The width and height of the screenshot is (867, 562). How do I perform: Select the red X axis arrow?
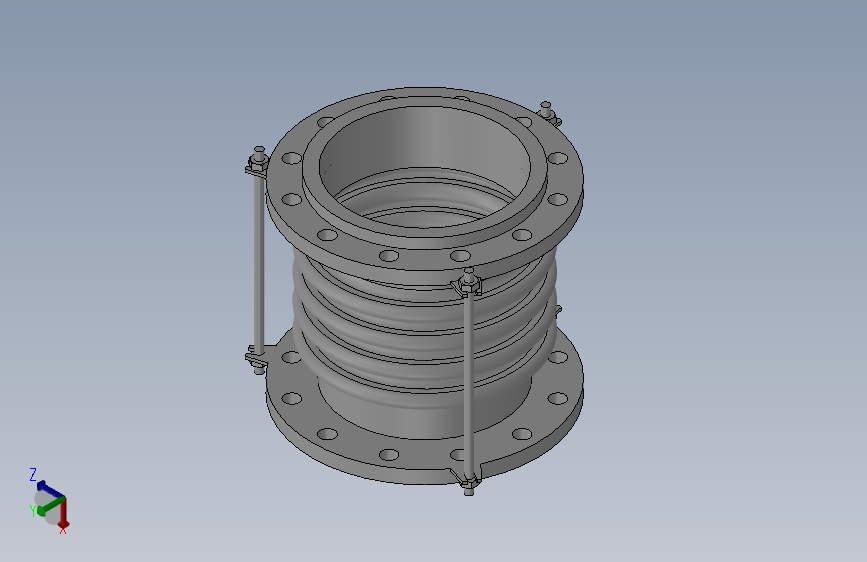(x=64, y=513)
